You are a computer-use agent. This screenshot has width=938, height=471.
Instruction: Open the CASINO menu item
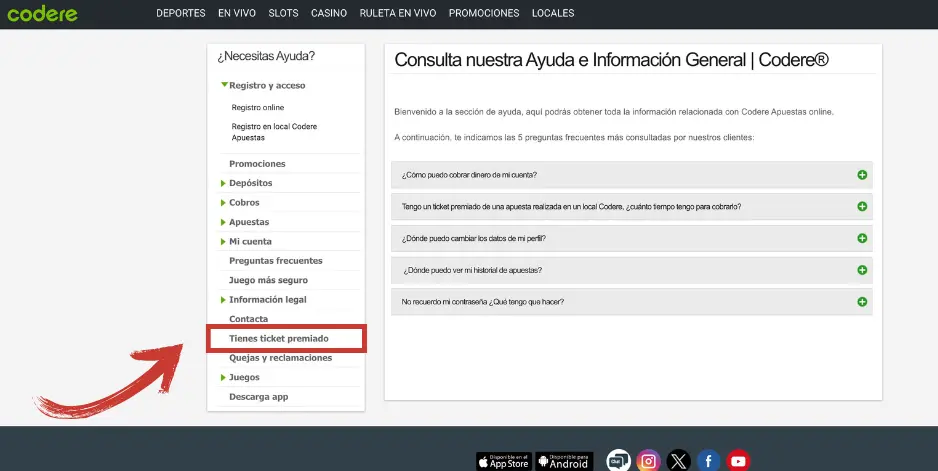click(329, 13)
